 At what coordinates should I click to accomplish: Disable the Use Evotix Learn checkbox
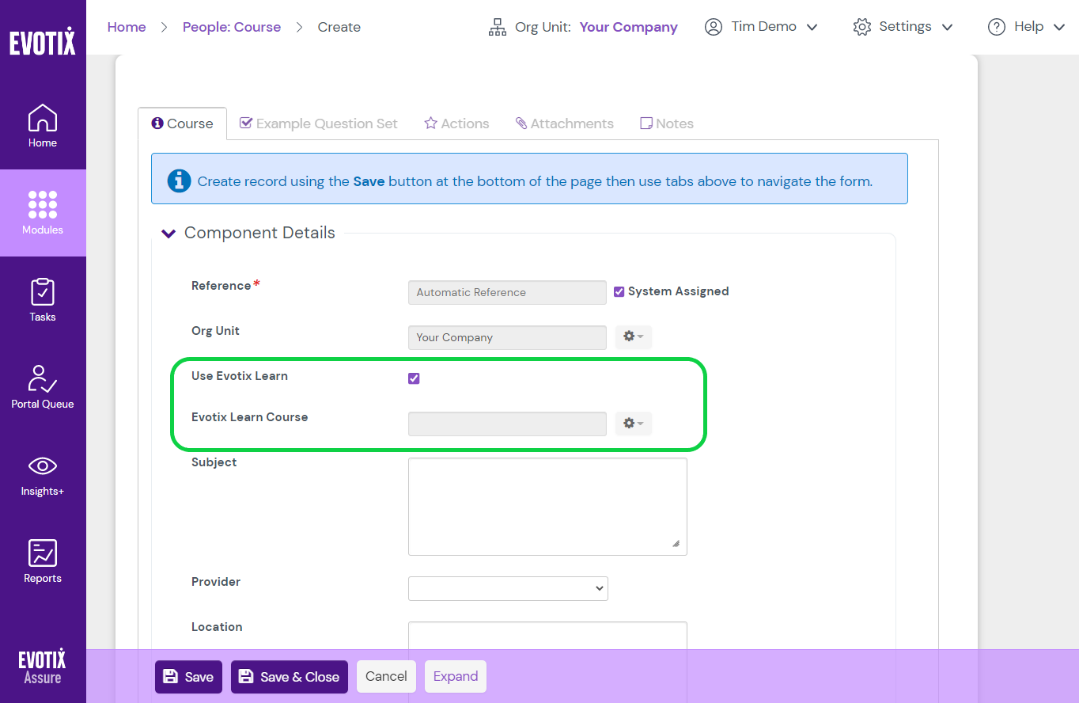tap(413, 377)
